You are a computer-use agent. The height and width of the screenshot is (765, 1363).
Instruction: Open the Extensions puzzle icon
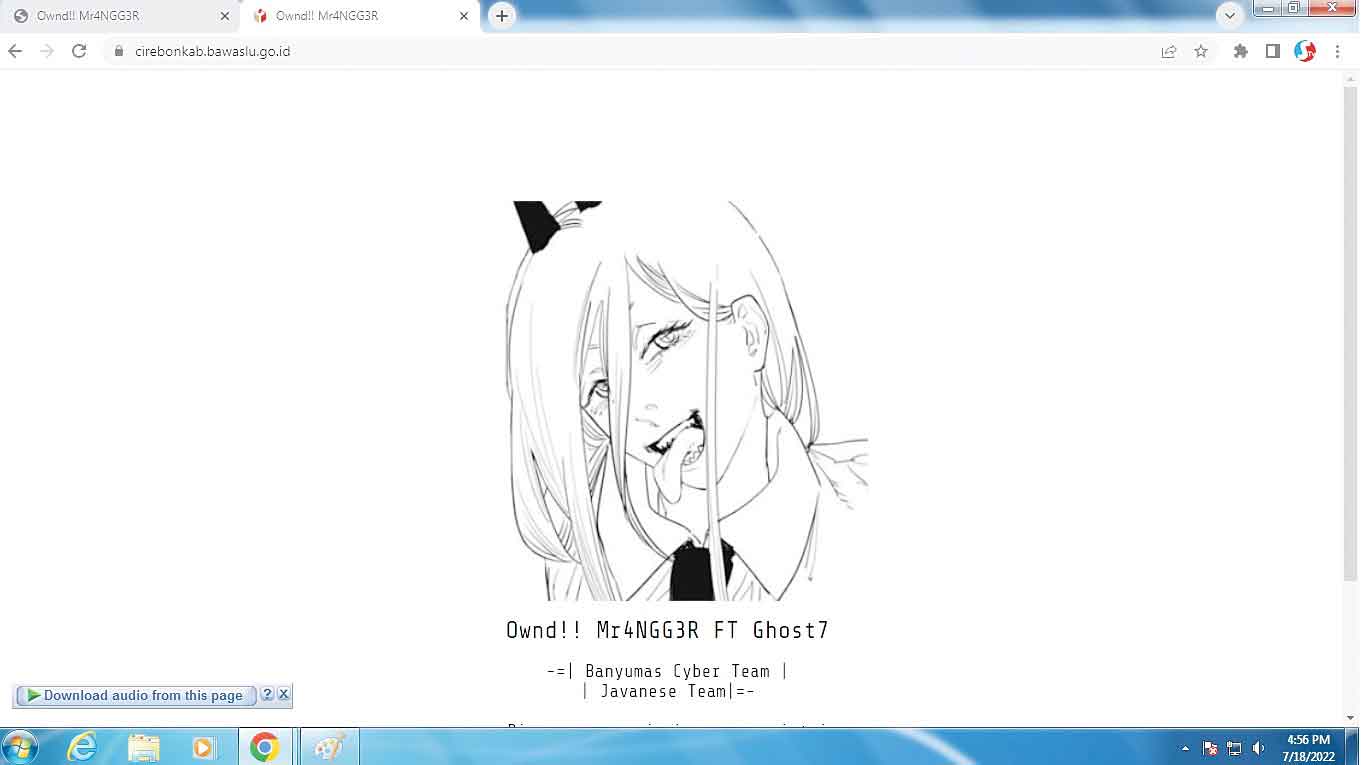pyautogui.click(x=1241, y=51)
